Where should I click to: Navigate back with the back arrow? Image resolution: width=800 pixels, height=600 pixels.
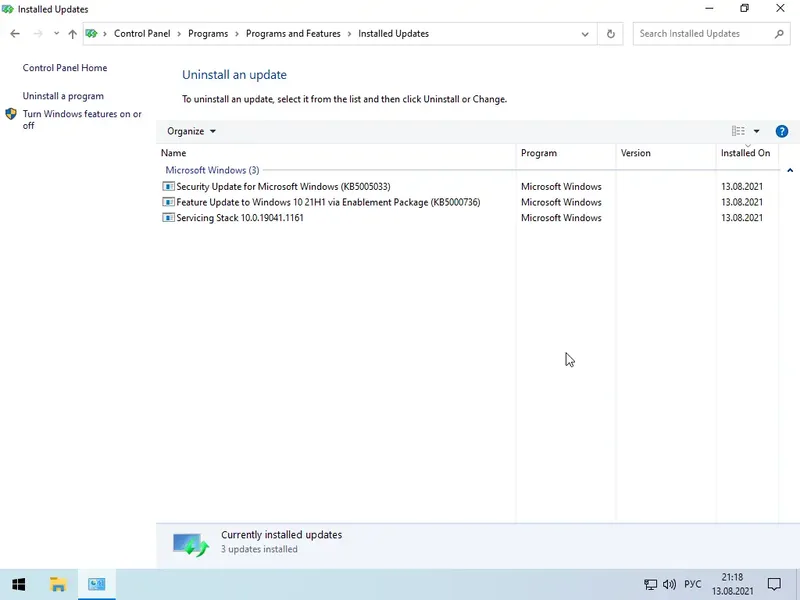coord(14,33)
